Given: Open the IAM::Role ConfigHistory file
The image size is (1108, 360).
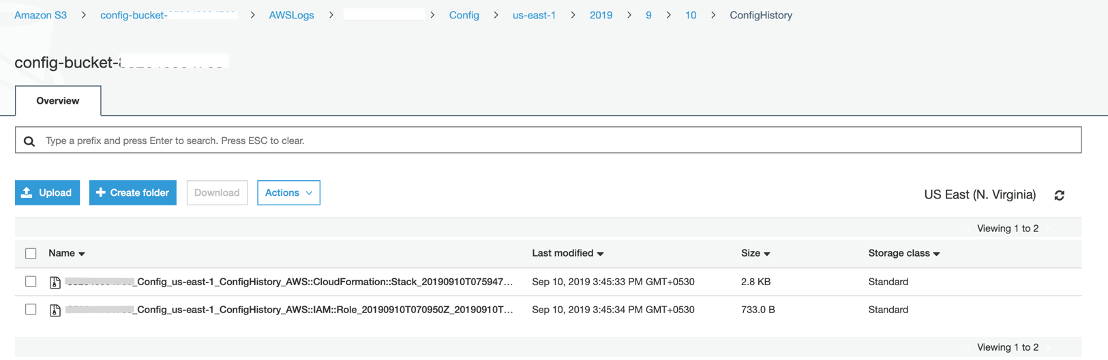Looking at the screenshot, I should click(288, 310).
